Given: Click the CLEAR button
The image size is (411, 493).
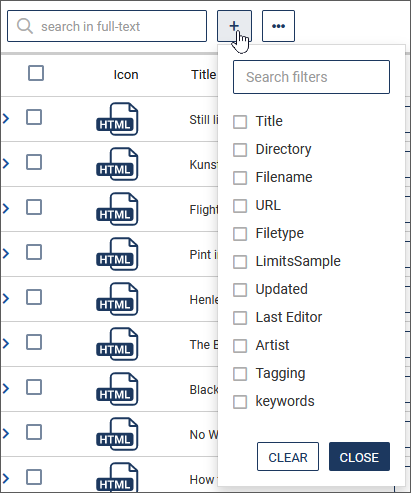Looking at the screenshot, I should coord(288,457).
